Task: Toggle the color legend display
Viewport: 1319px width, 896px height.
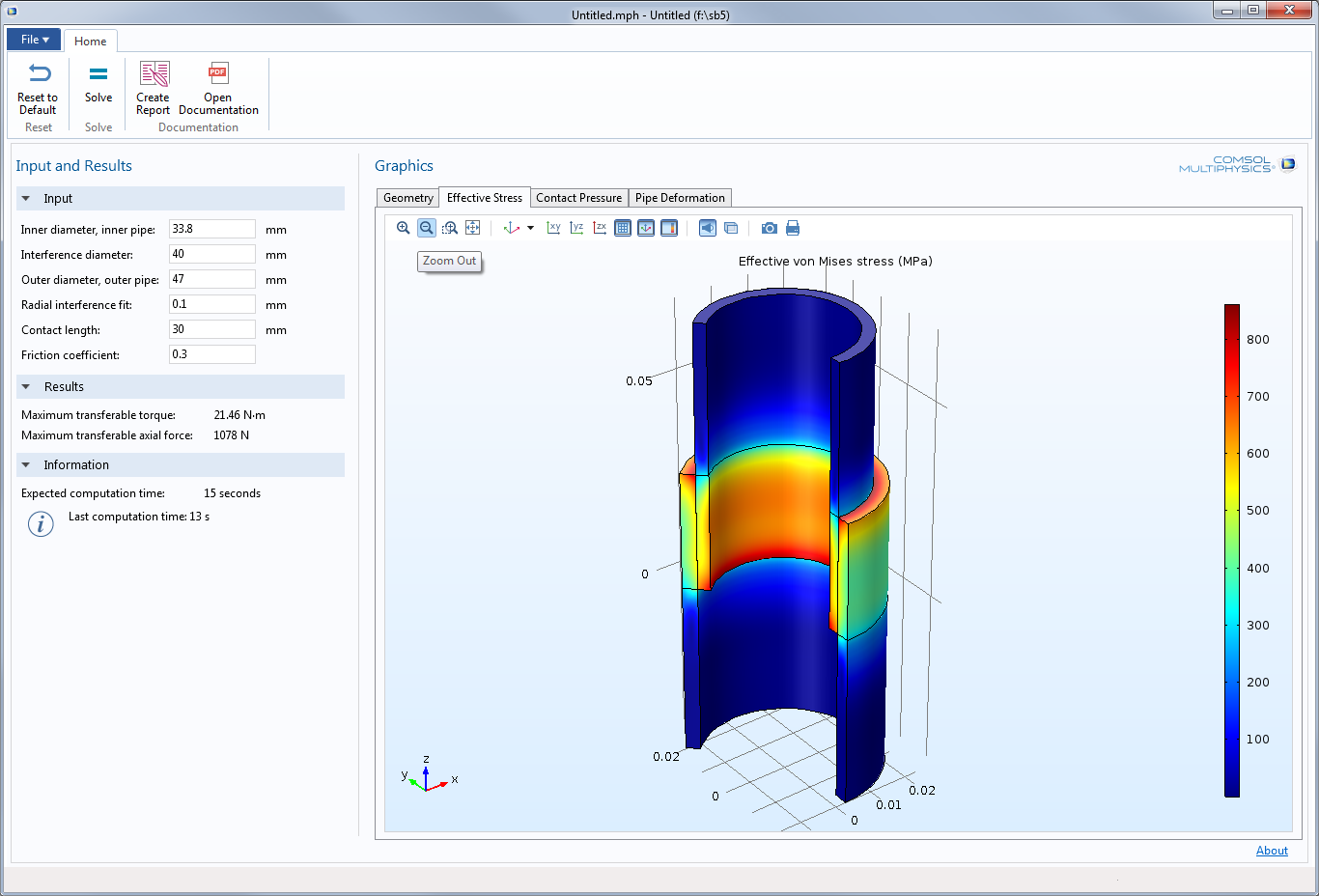Action: coord(669,228)
